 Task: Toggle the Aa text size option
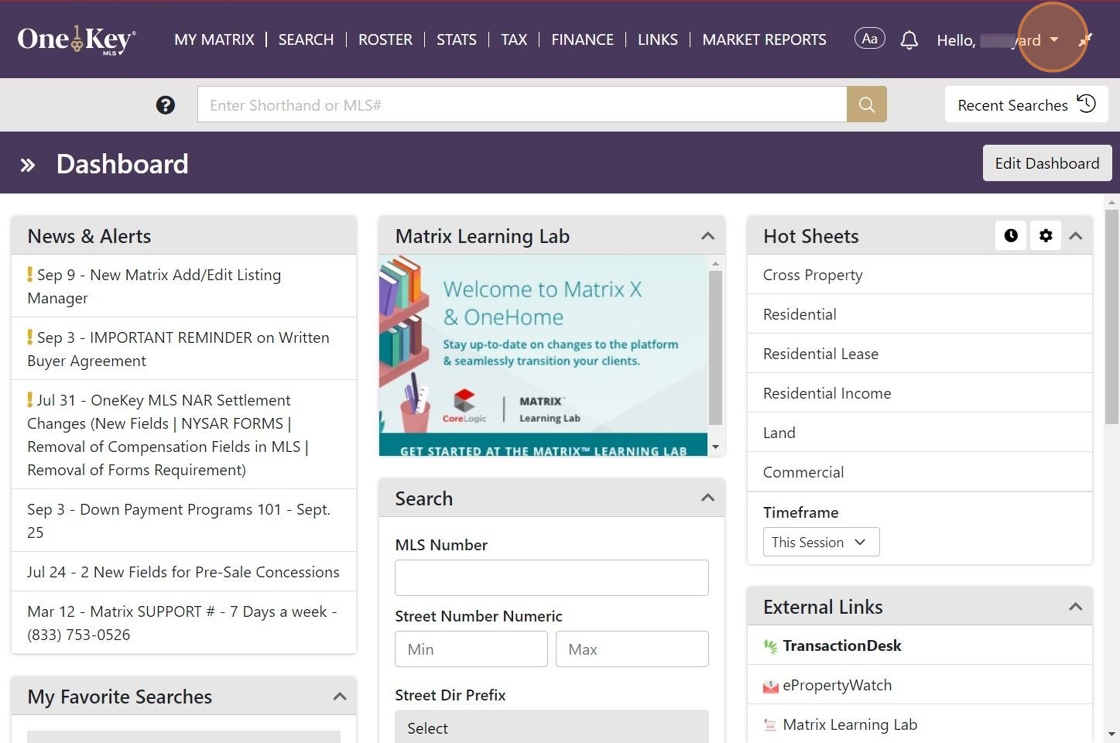pos(869,39)
